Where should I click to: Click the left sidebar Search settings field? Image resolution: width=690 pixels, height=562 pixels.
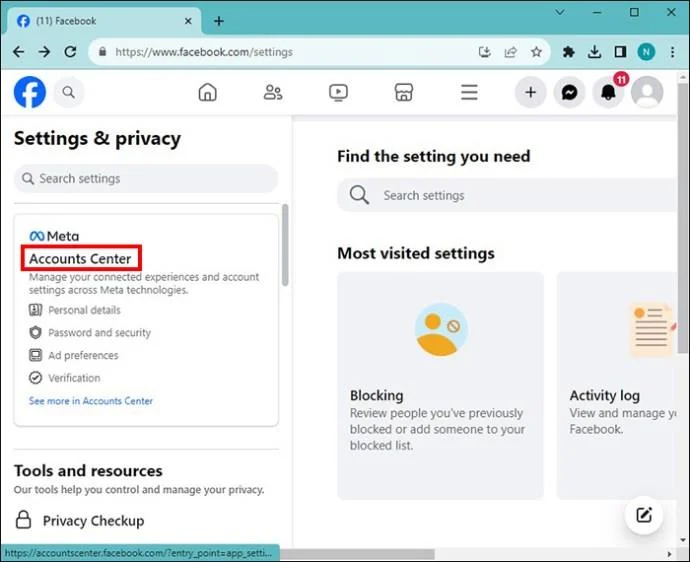pos(146,178)
